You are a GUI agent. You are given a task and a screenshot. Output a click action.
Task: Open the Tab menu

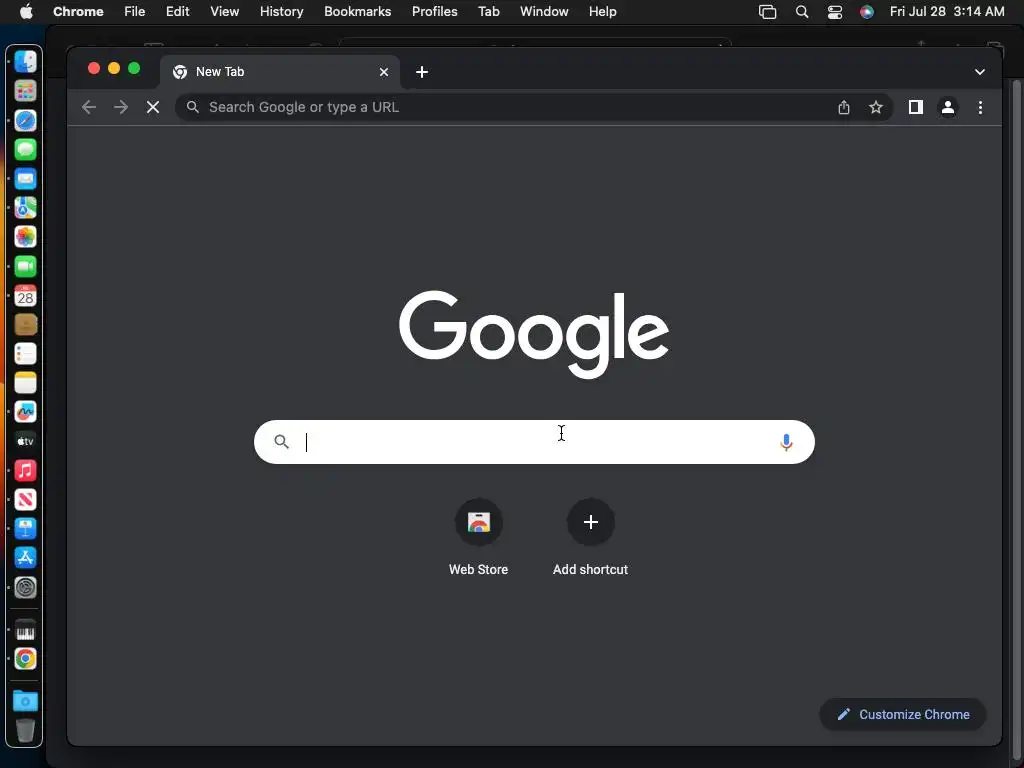[488, 12]
